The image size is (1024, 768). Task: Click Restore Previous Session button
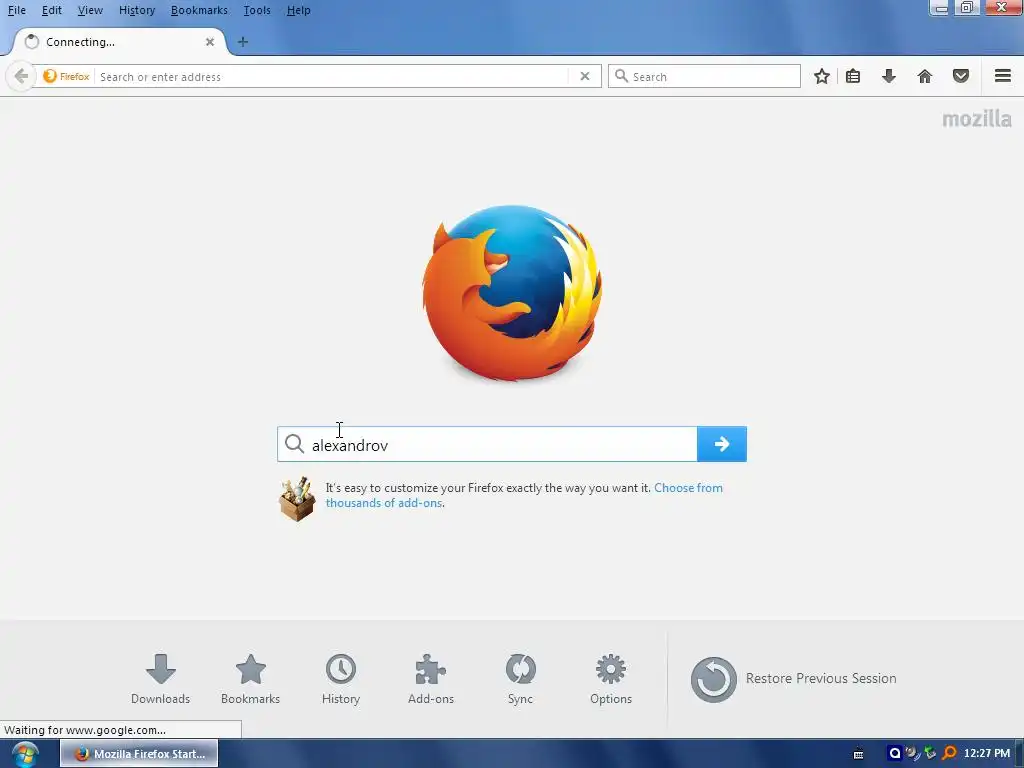(x=793, y=679)
